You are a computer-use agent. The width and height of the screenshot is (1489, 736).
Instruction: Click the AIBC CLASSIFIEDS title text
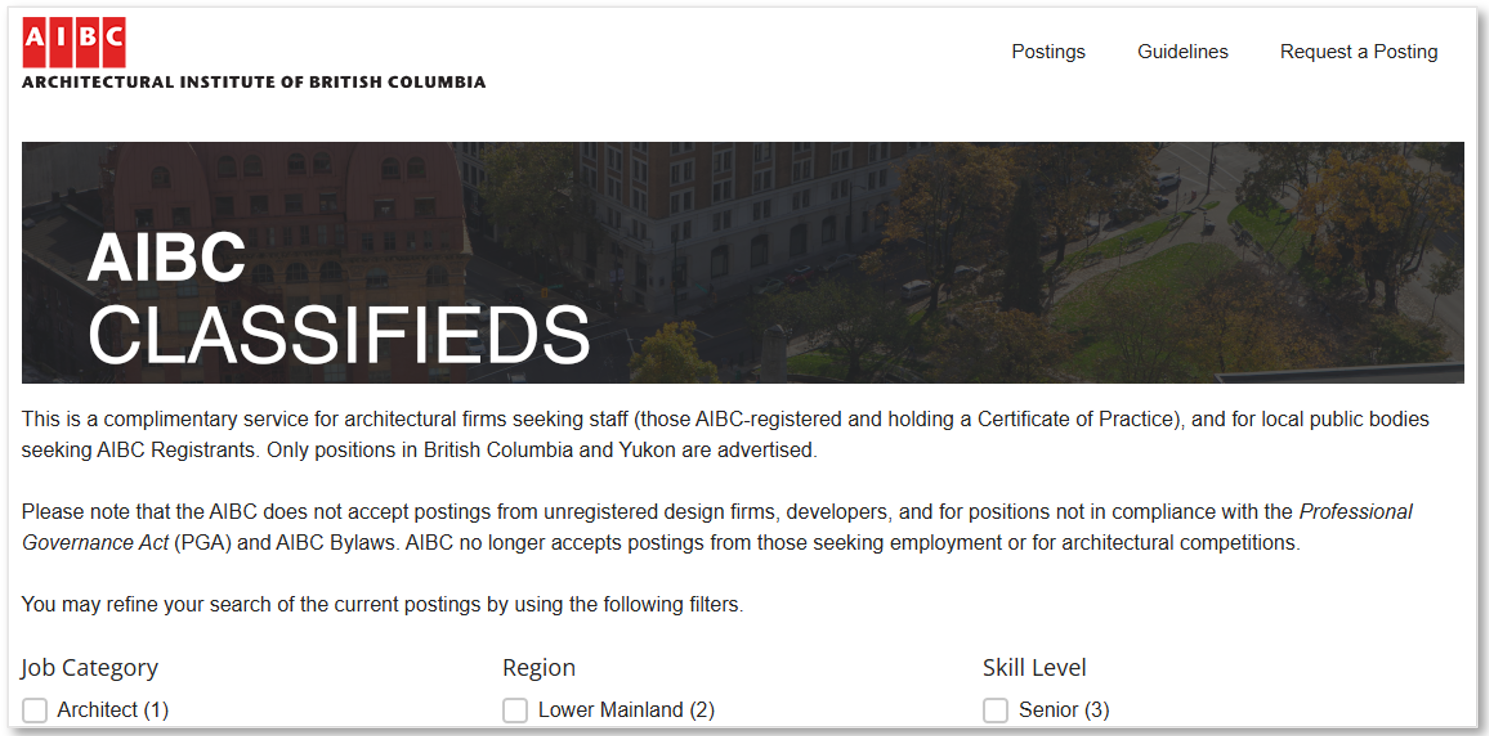click(x=339, y=296)
